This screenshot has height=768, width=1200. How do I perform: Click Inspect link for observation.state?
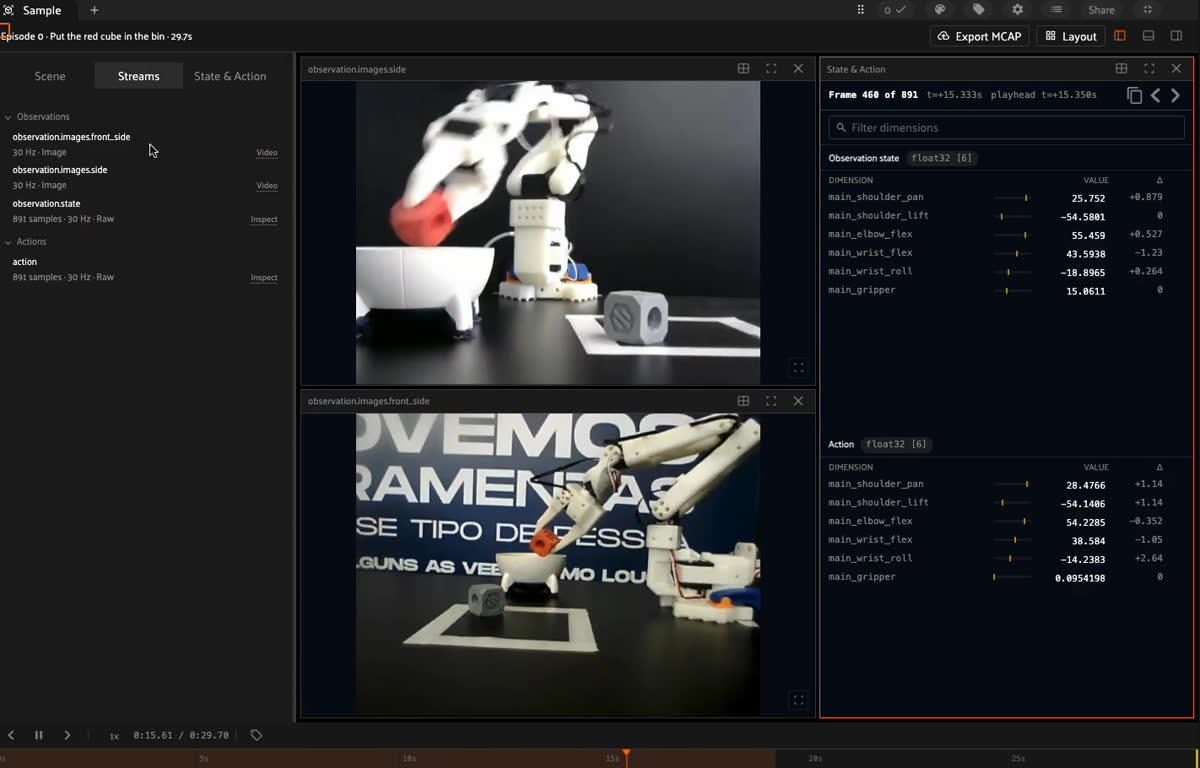point(264,219)
